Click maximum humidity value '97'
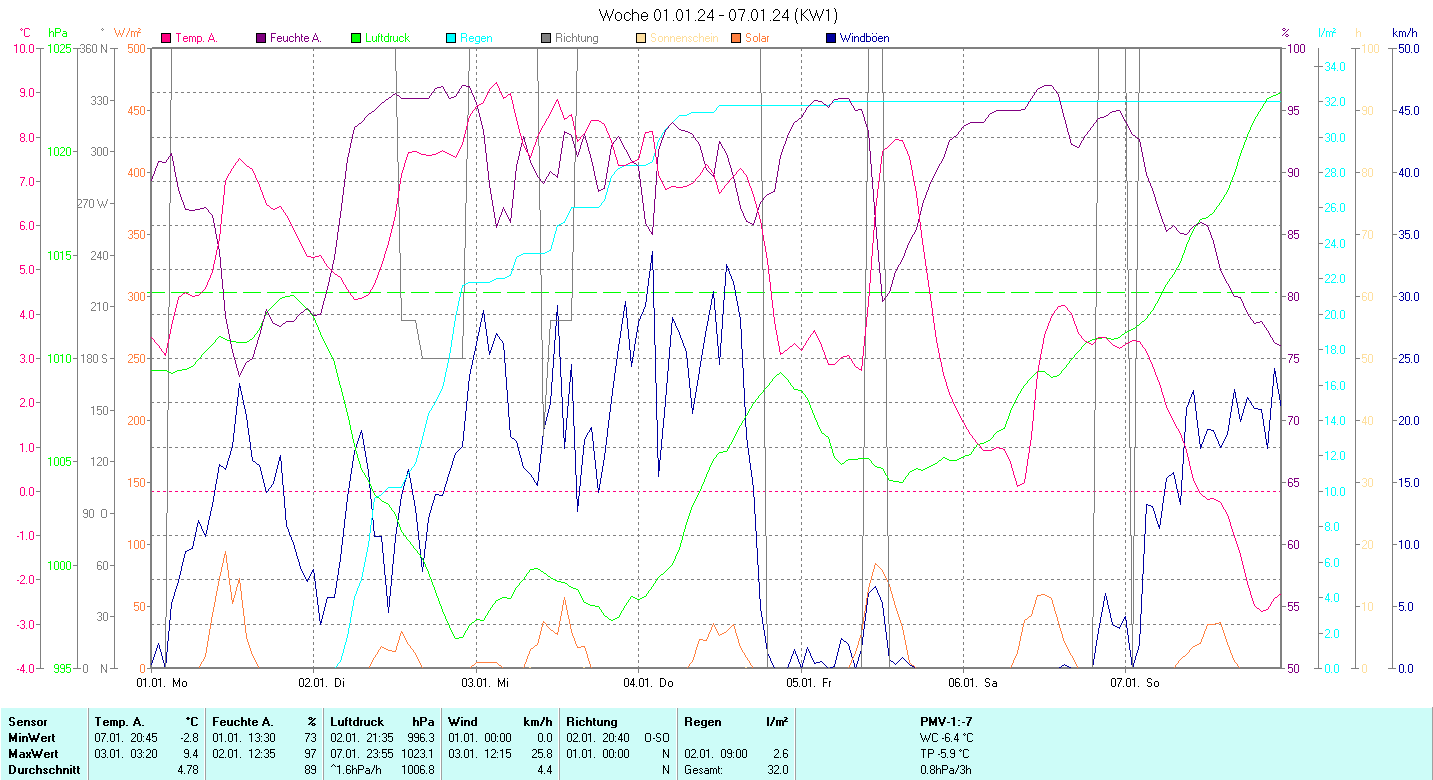The image size is (1433, 780). 310,753
